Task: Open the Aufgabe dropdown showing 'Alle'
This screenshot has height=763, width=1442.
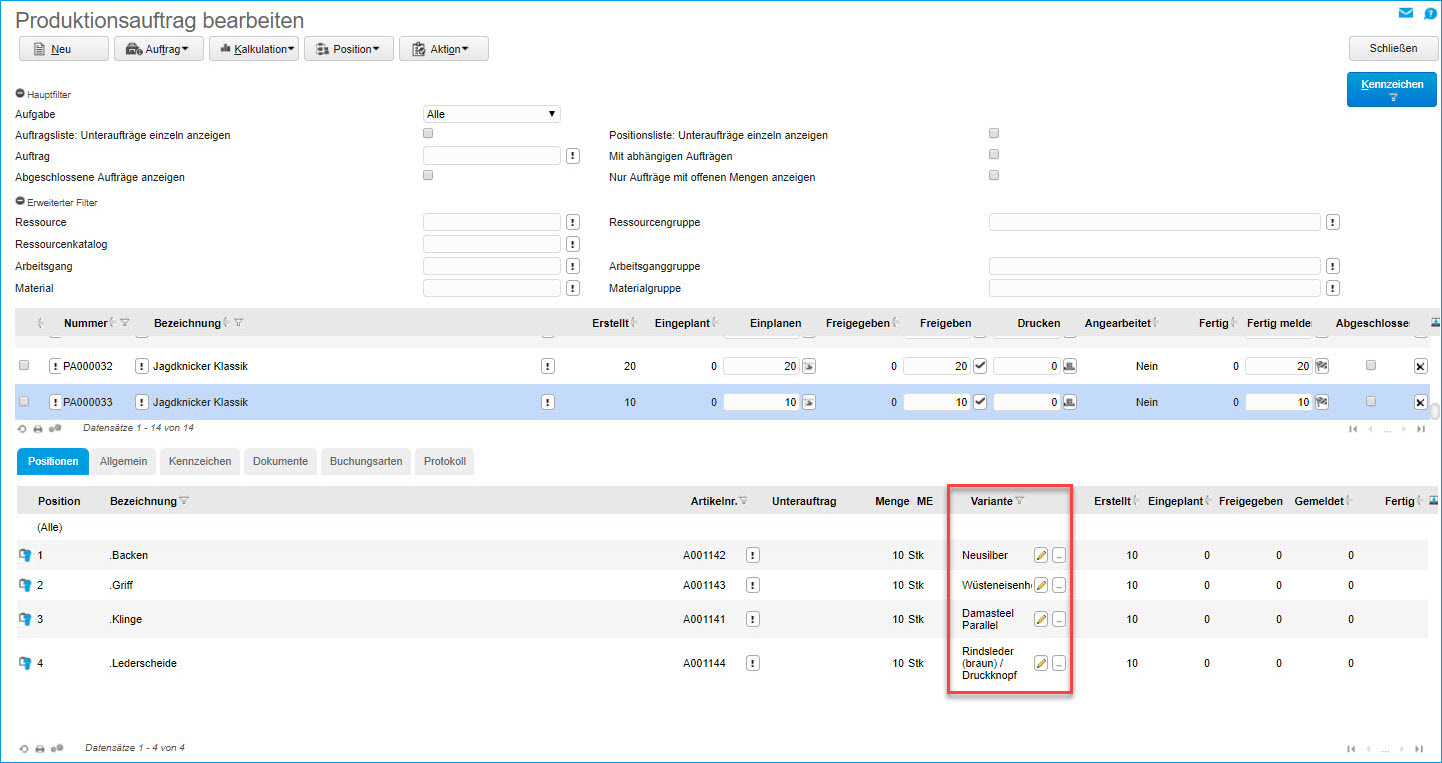Action: tap(491, 114)
